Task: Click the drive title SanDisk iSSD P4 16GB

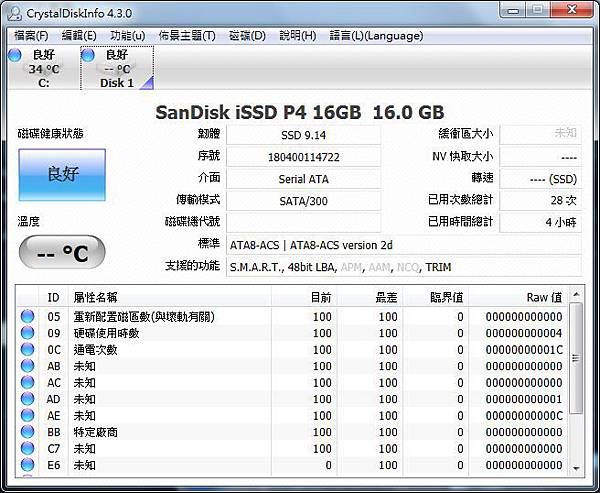Action: point(258,112)
